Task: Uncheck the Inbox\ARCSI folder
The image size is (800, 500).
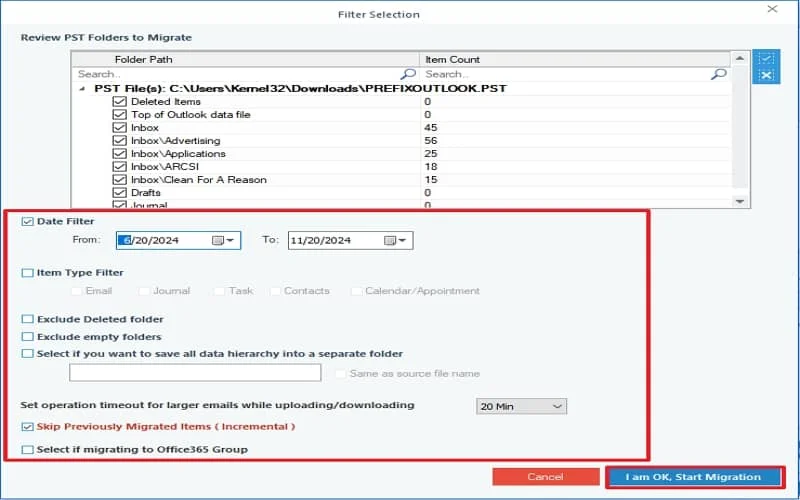Action: pyautogui.click(x=119, y=166)
